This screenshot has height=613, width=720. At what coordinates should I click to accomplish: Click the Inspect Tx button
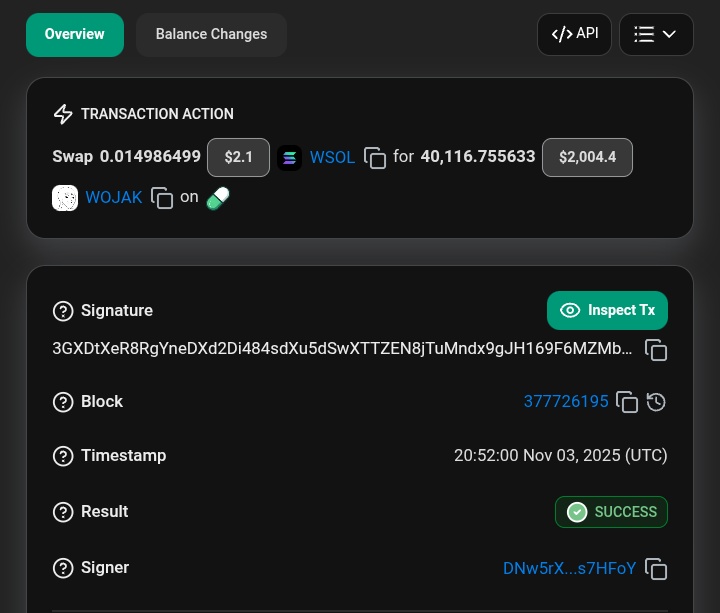click(607, 310)
